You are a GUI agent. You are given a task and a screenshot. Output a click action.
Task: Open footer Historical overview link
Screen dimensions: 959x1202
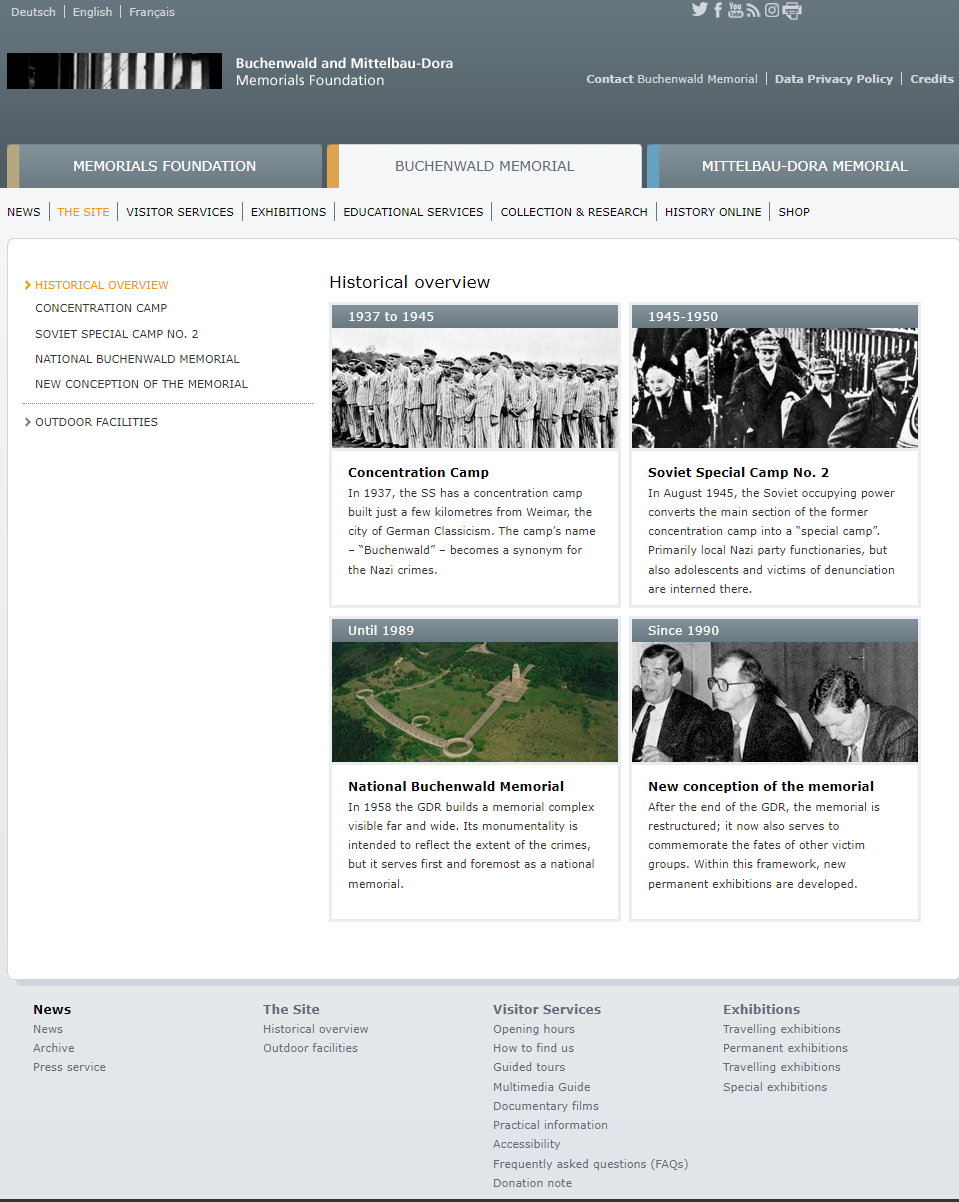pyautogui.click(x=316, y=1029)
